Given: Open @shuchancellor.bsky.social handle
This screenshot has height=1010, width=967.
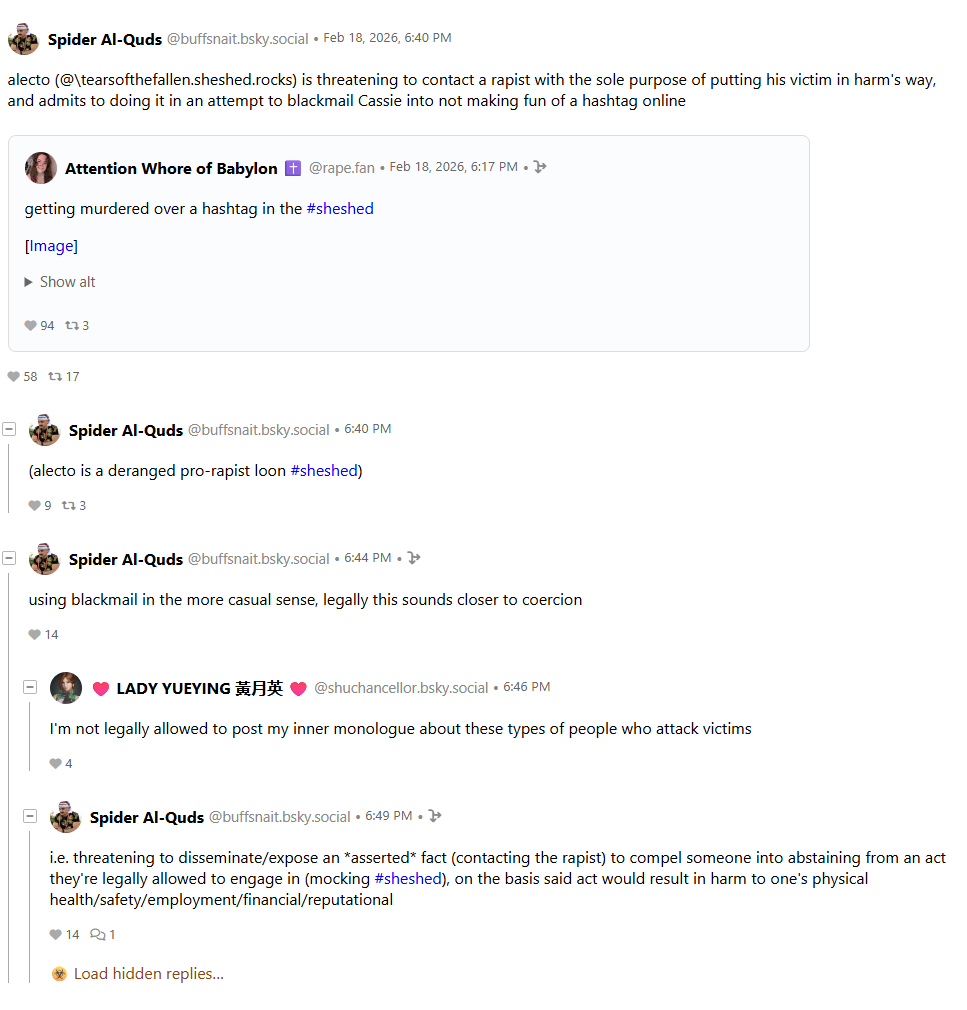Looking at the screenshot, I should click(x=401, y=688).
